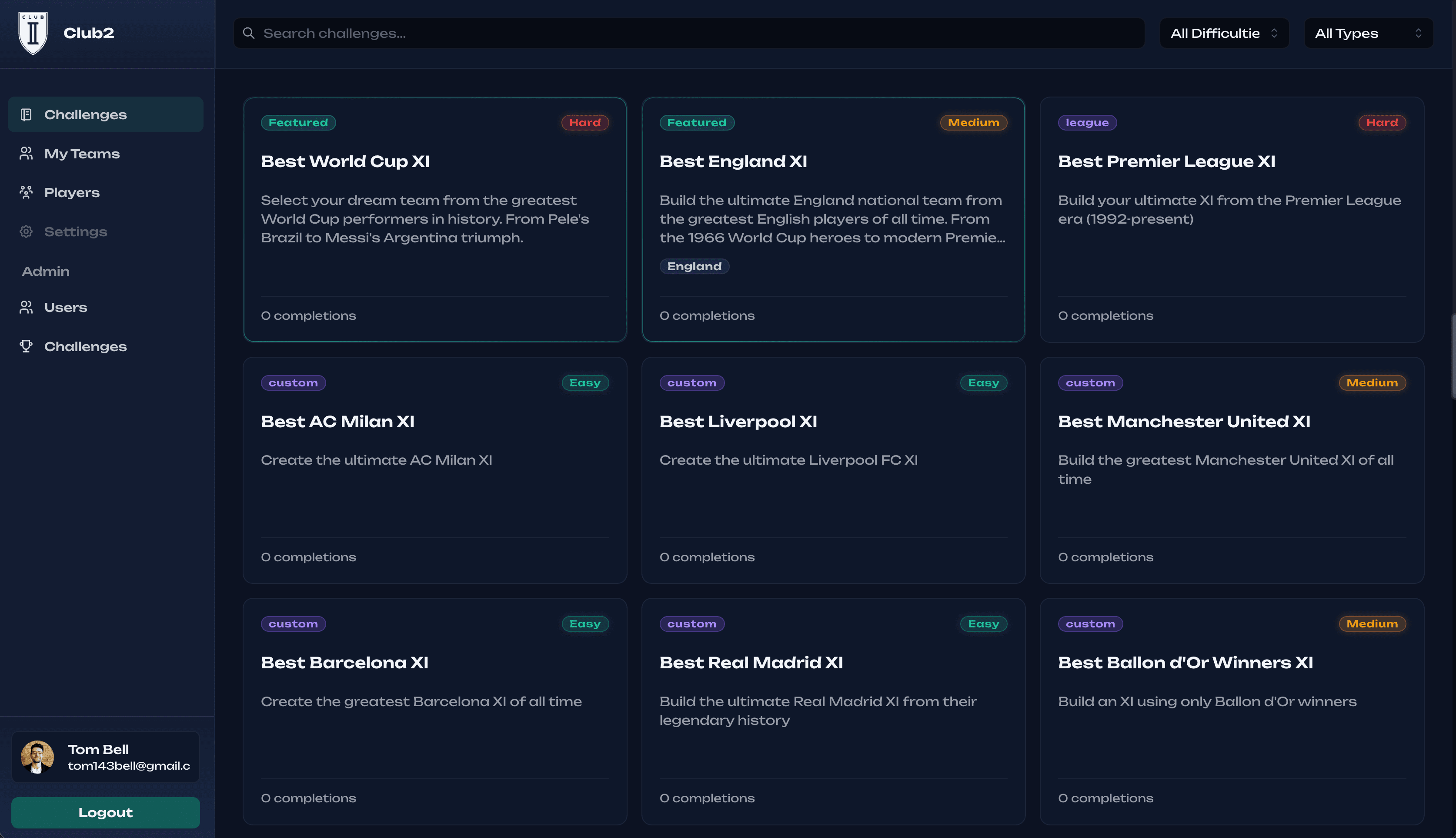Click the Search challenges input field

click(x=689, y=34)
